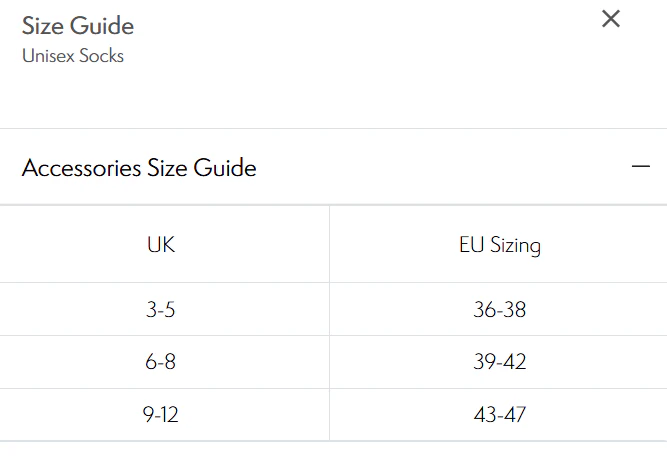Select the UK column header
The image size is (667, 463).
pyautogui.click(x=161, y=245)
